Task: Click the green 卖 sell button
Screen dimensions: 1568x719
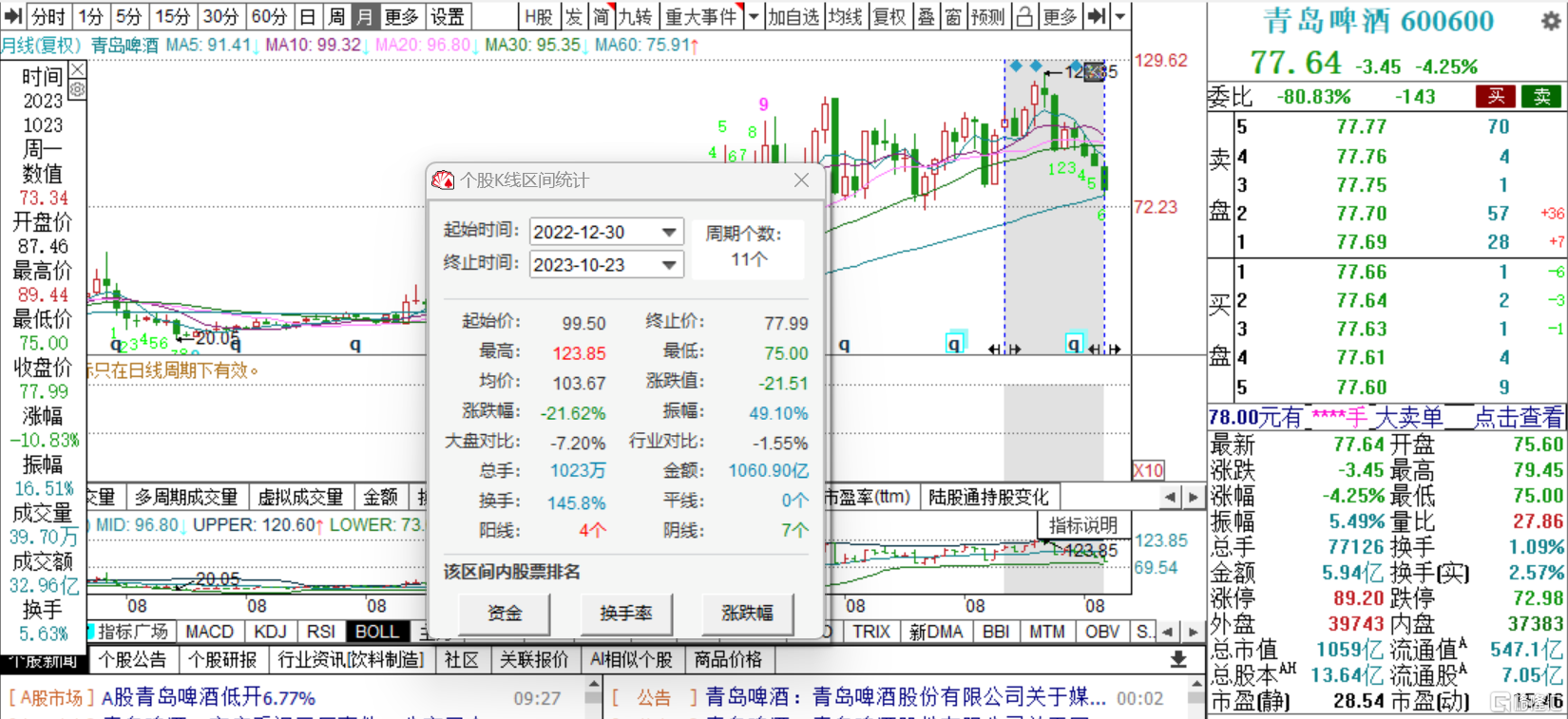Action: tap(1541, 96)
